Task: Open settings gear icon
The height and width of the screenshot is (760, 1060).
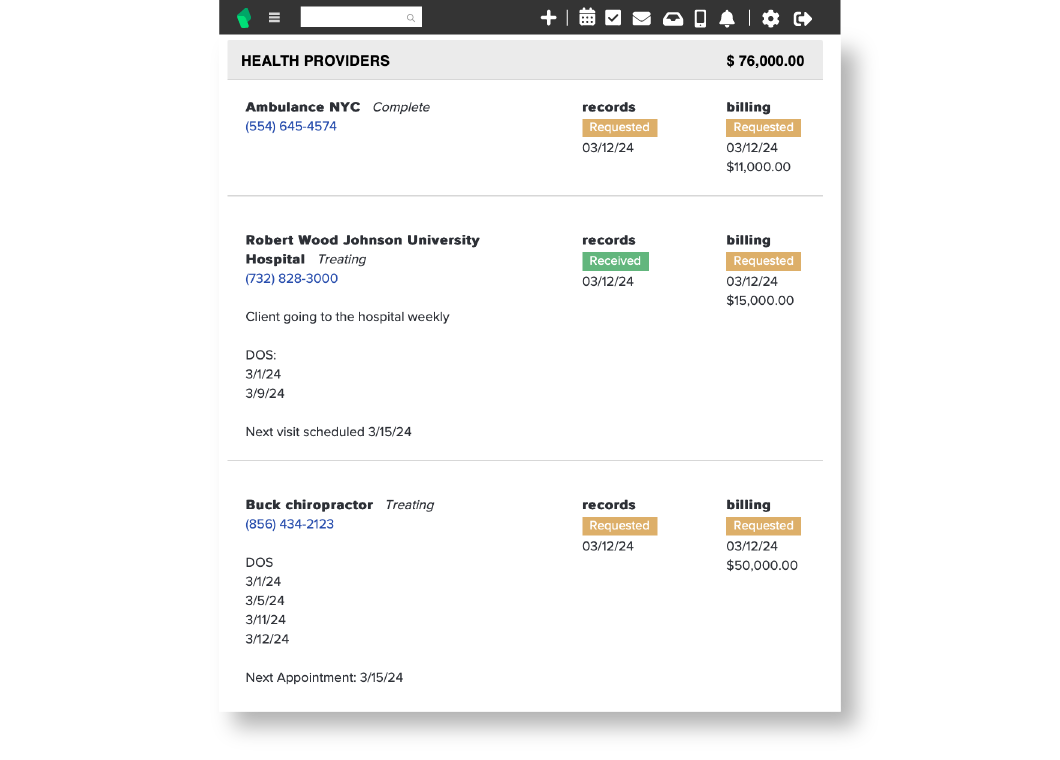Action: [x=770, y=18]
